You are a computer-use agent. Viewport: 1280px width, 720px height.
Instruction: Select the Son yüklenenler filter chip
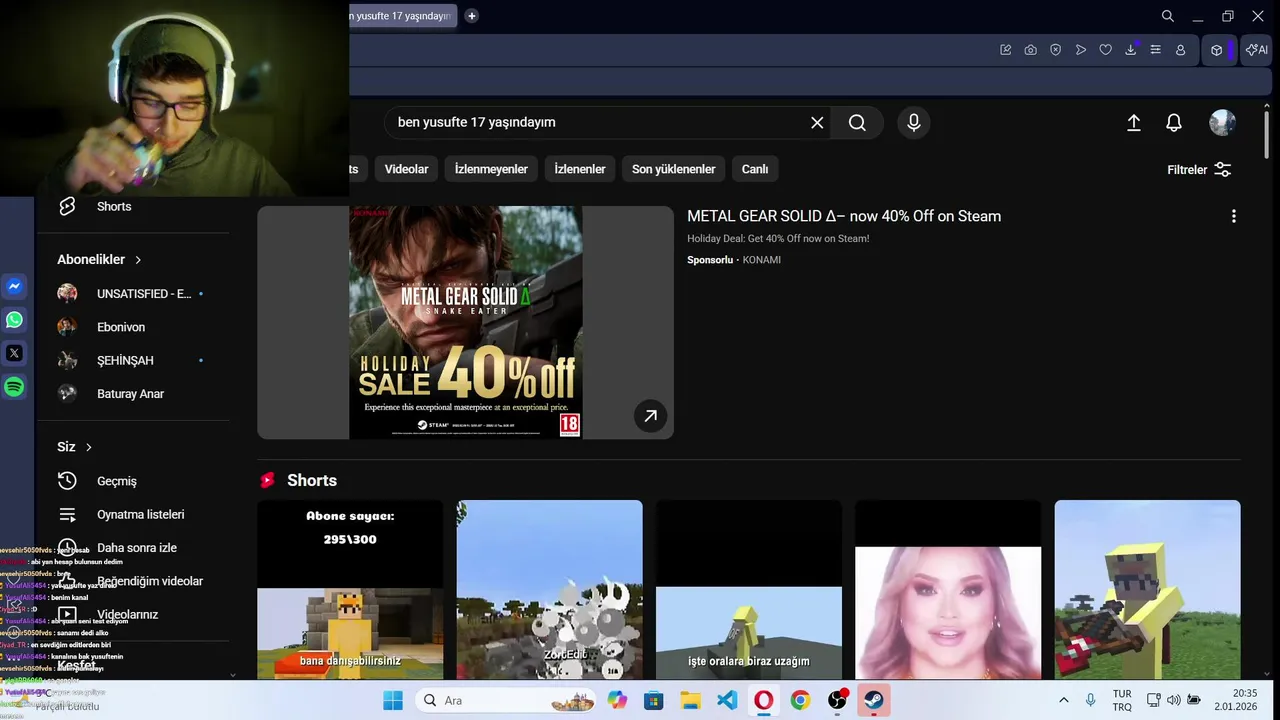[673, 169]
